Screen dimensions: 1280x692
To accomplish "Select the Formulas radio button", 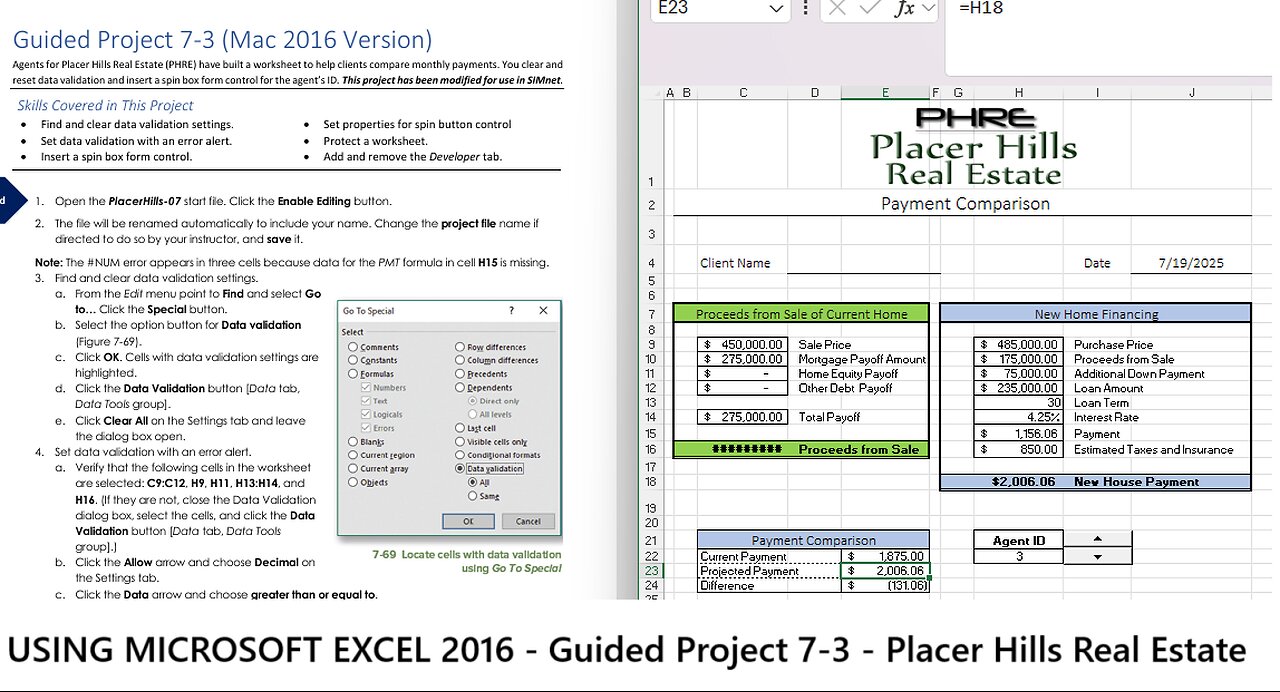I will (353, 374).
